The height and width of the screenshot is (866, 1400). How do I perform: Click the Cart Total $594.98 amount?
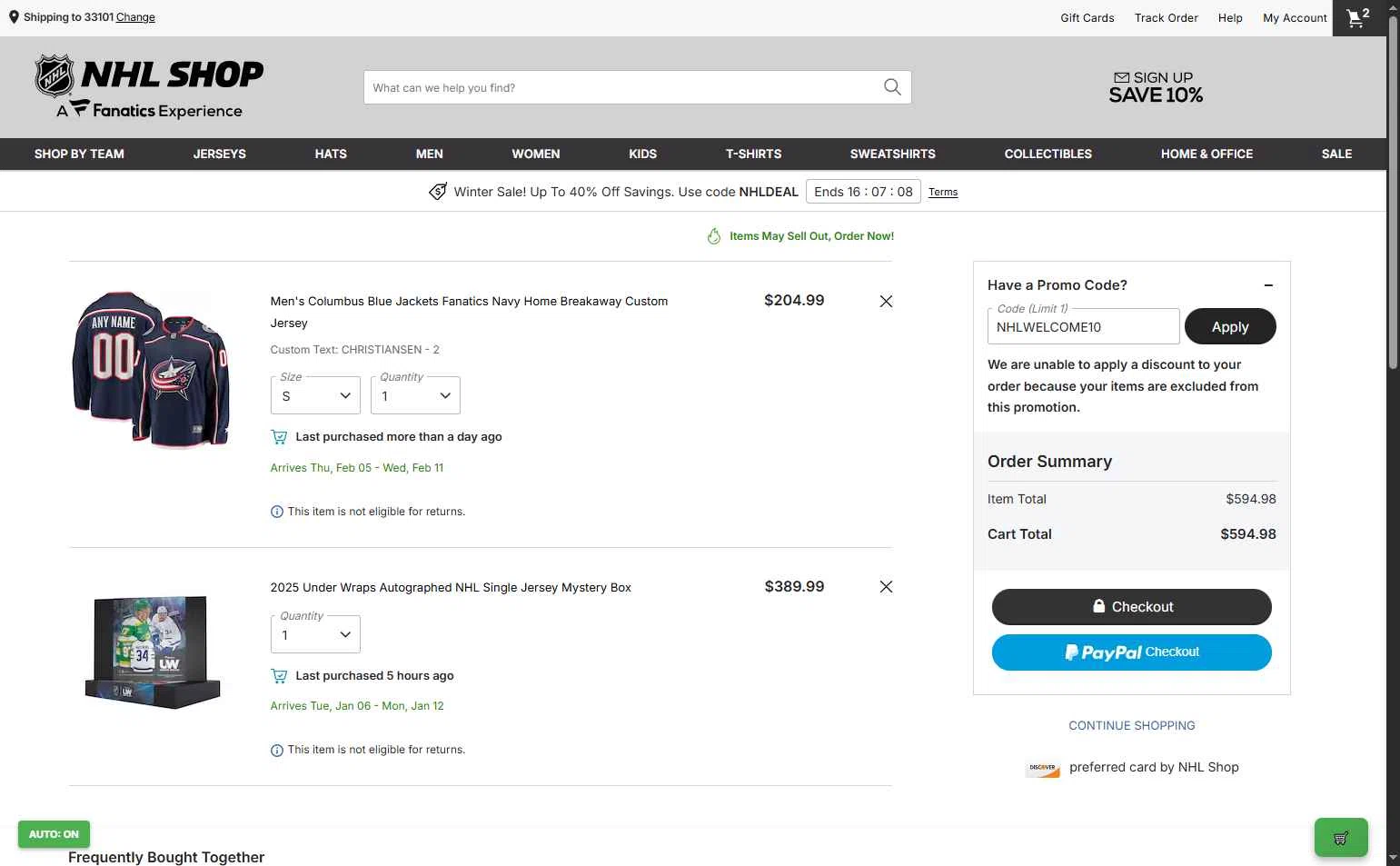1248,534
